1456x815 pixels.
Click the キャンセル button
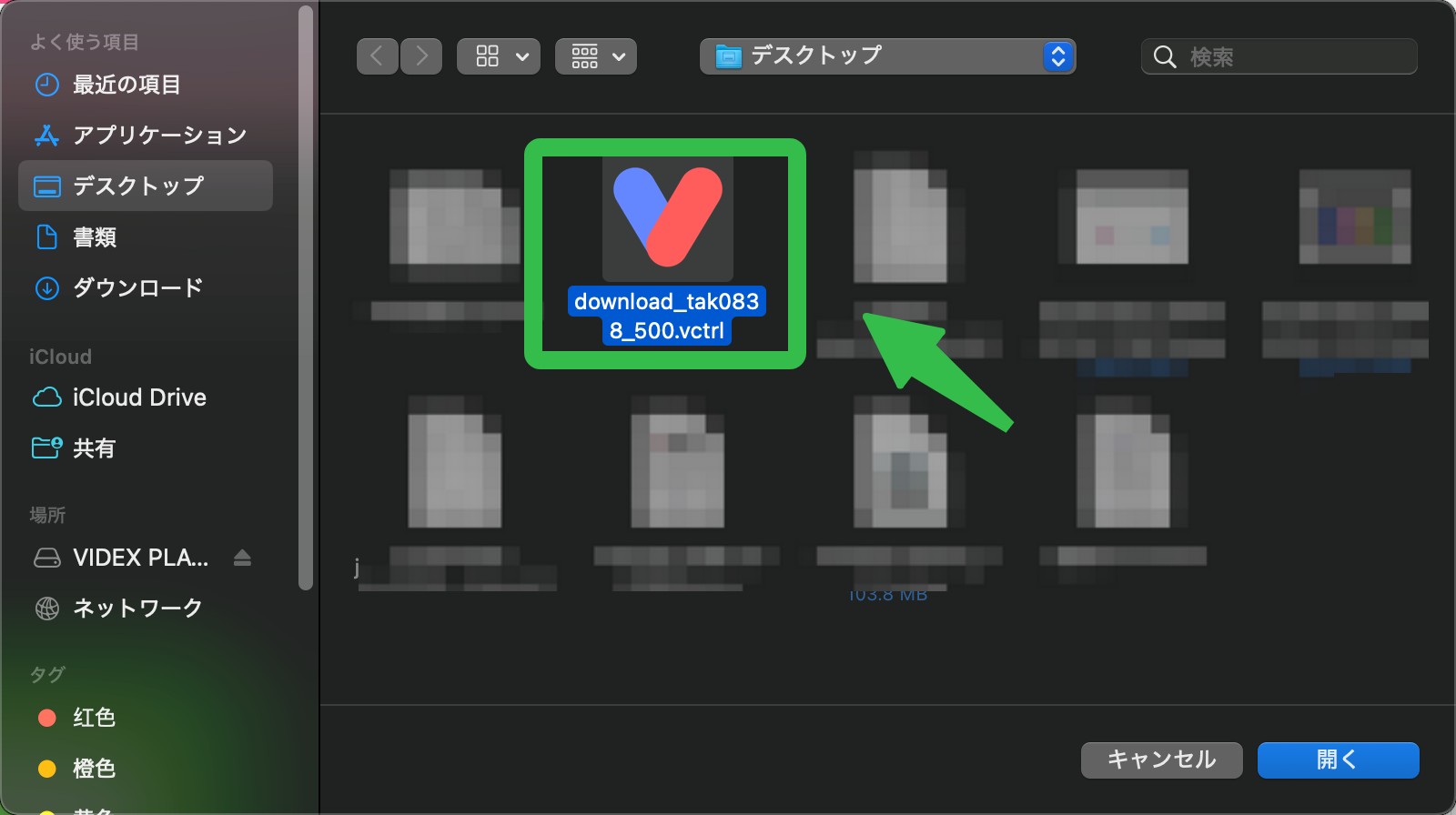point(1161,760)
